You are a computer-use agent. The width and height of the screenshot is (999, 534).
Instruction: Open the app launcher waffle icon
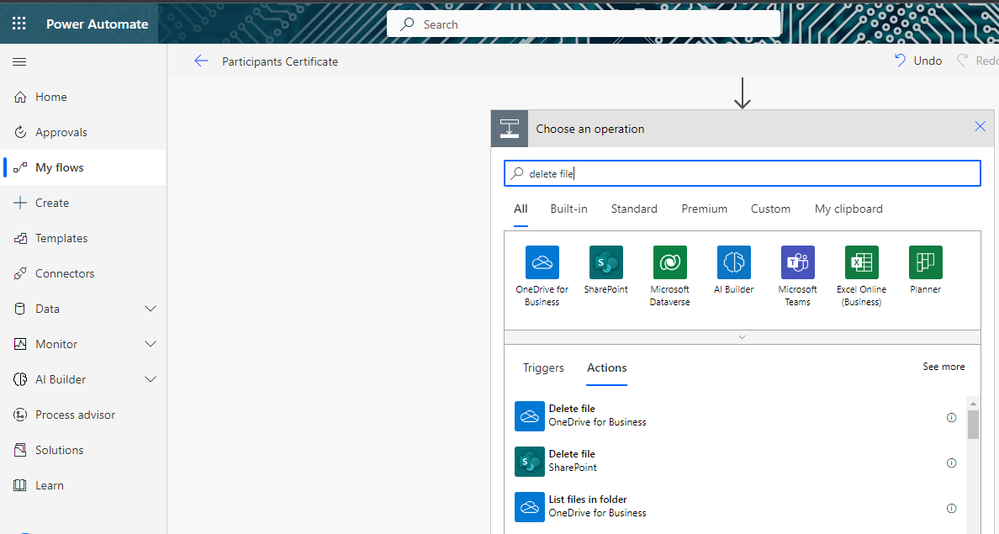click(x=19, y=24)
